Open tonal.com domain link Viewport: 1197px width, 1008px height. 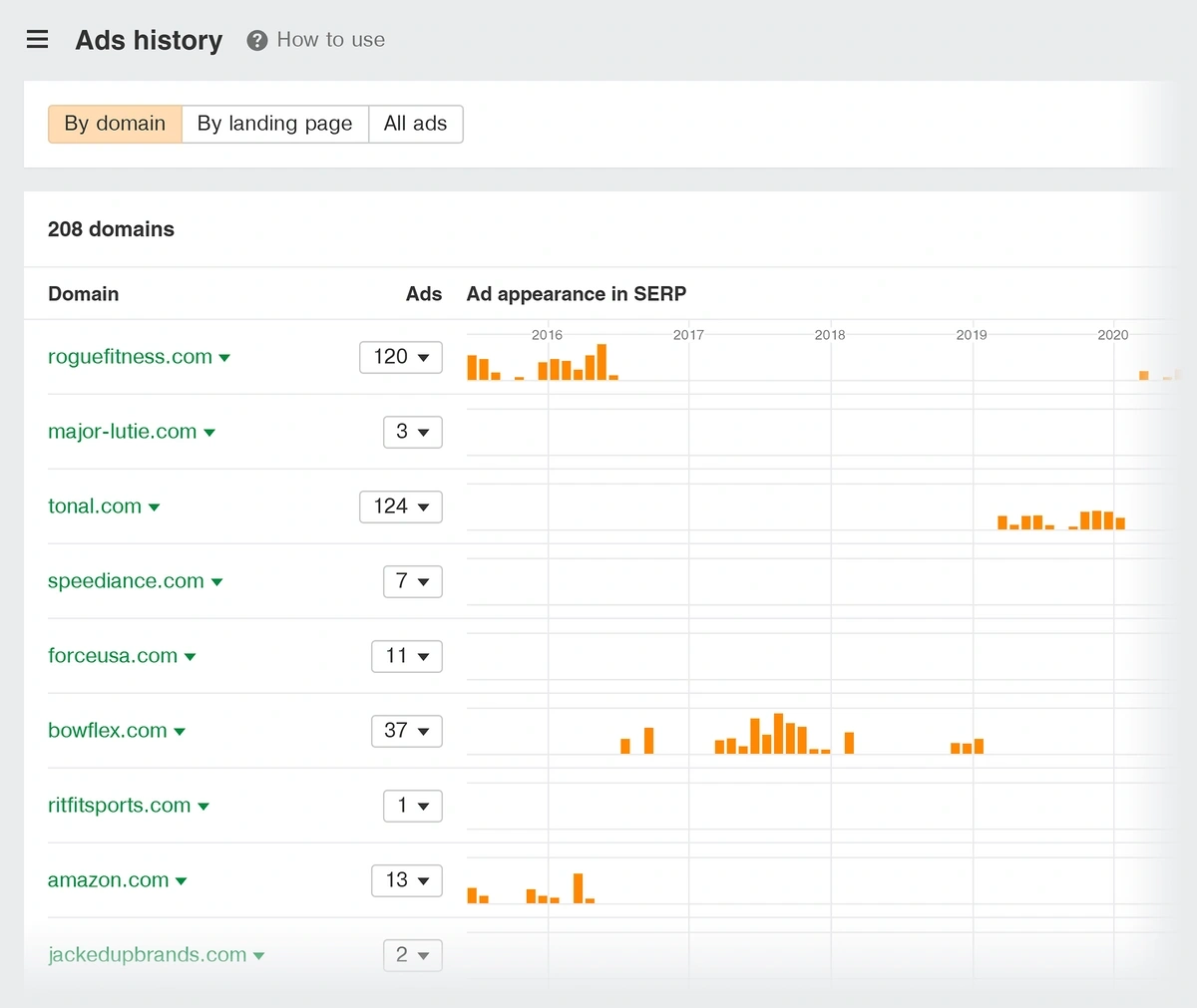click(95, 506)
